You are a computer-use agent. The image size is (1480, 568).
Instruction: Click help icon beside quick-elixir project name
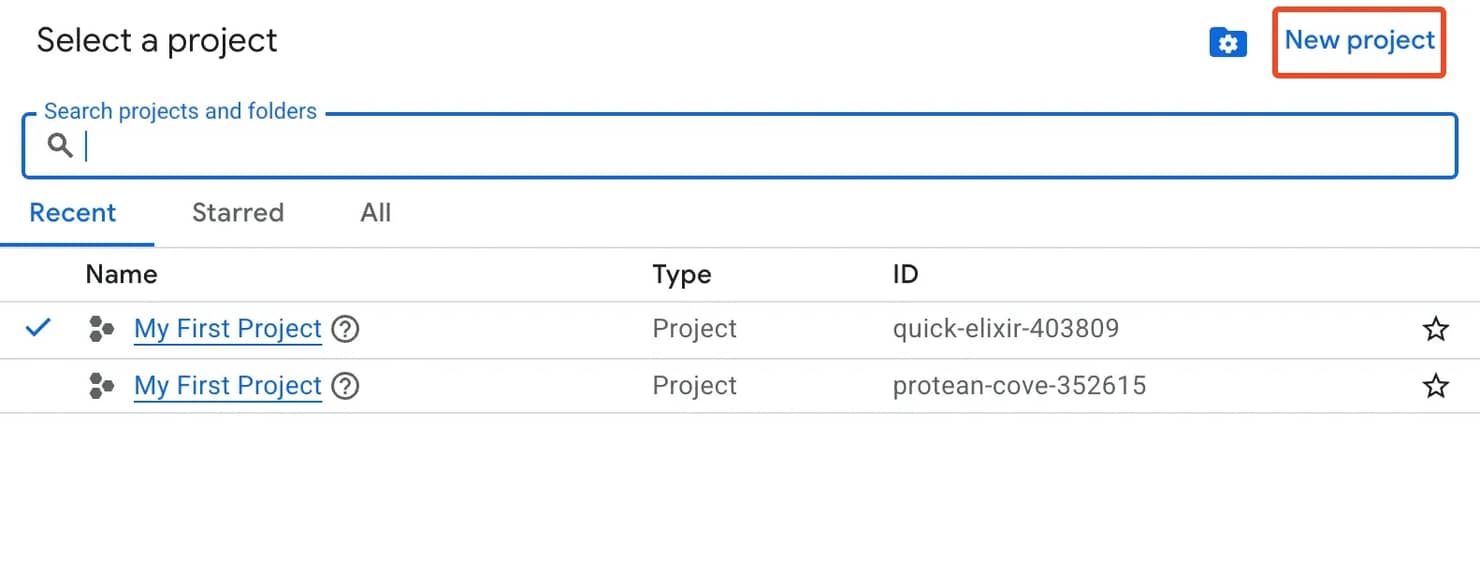[345, 329]
